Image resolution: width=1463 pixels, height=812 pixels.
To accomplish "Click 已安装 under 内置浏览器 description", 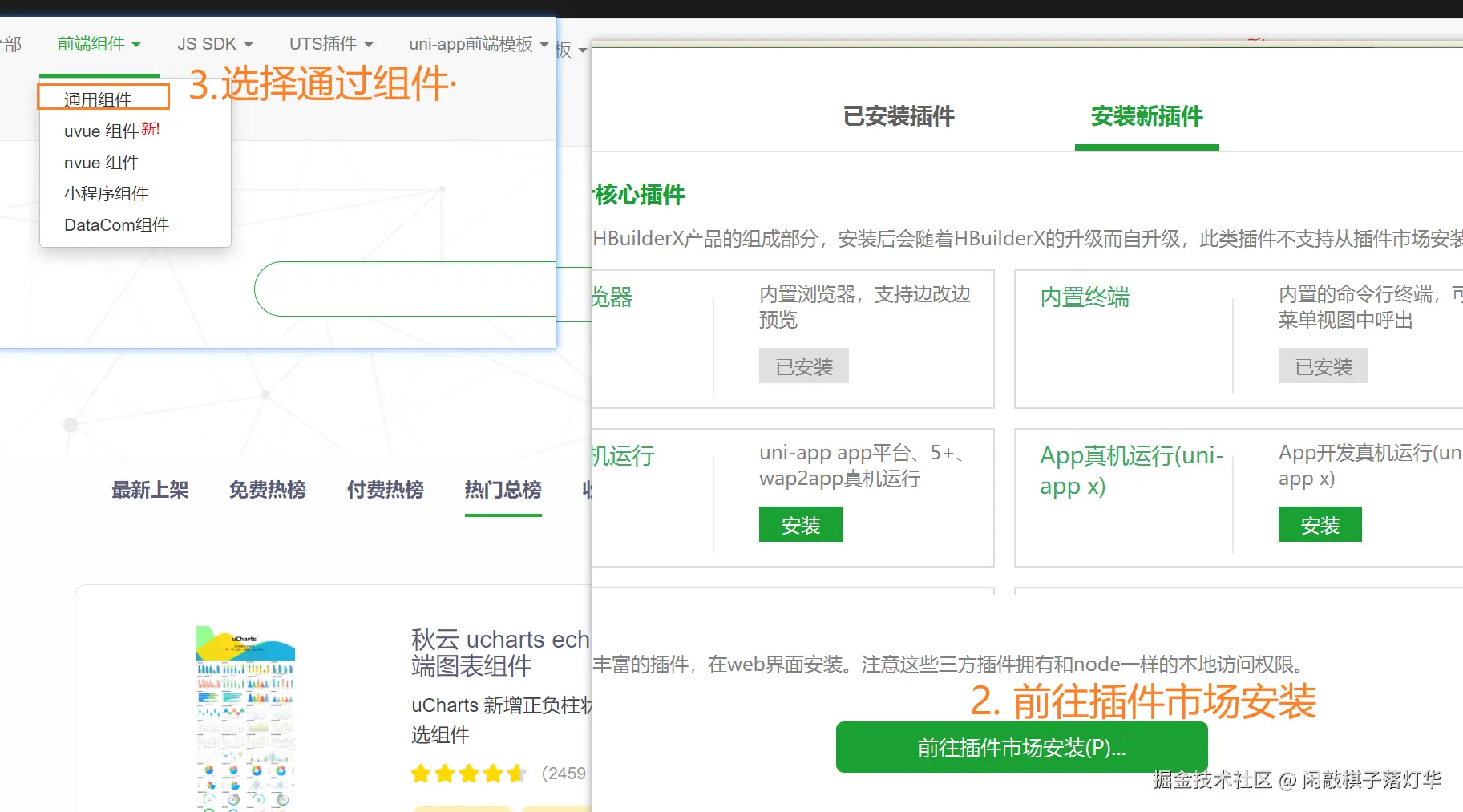I will 804,366.
